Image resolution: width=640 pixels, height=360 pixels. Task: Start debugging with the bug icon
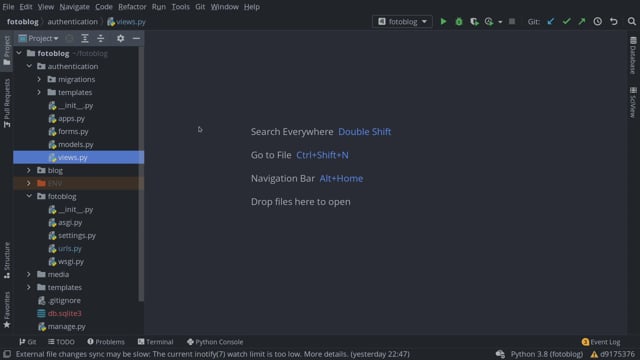pyautogui.click(x=459, y=22)
